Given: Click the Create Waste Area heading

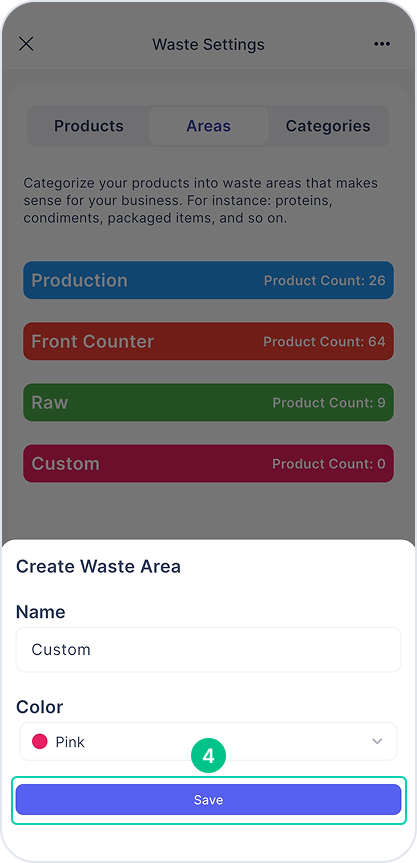Looking at the screenshot, I should (98, 566).
